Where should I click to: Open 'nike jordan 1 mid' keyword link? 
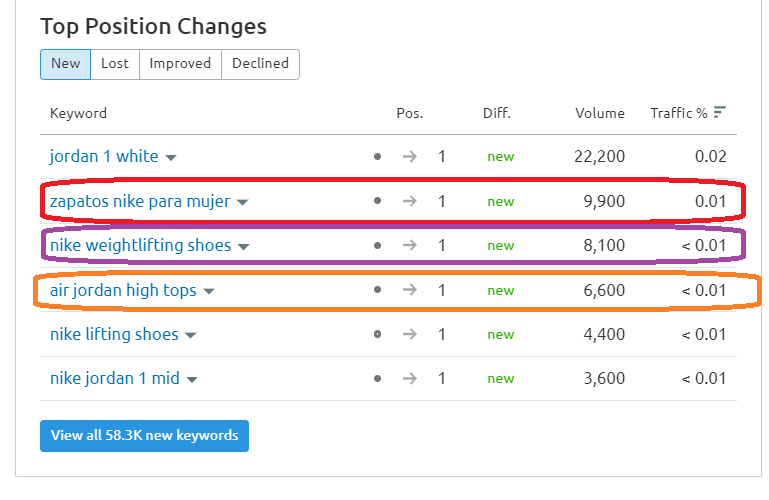click(x=115, y=378)
